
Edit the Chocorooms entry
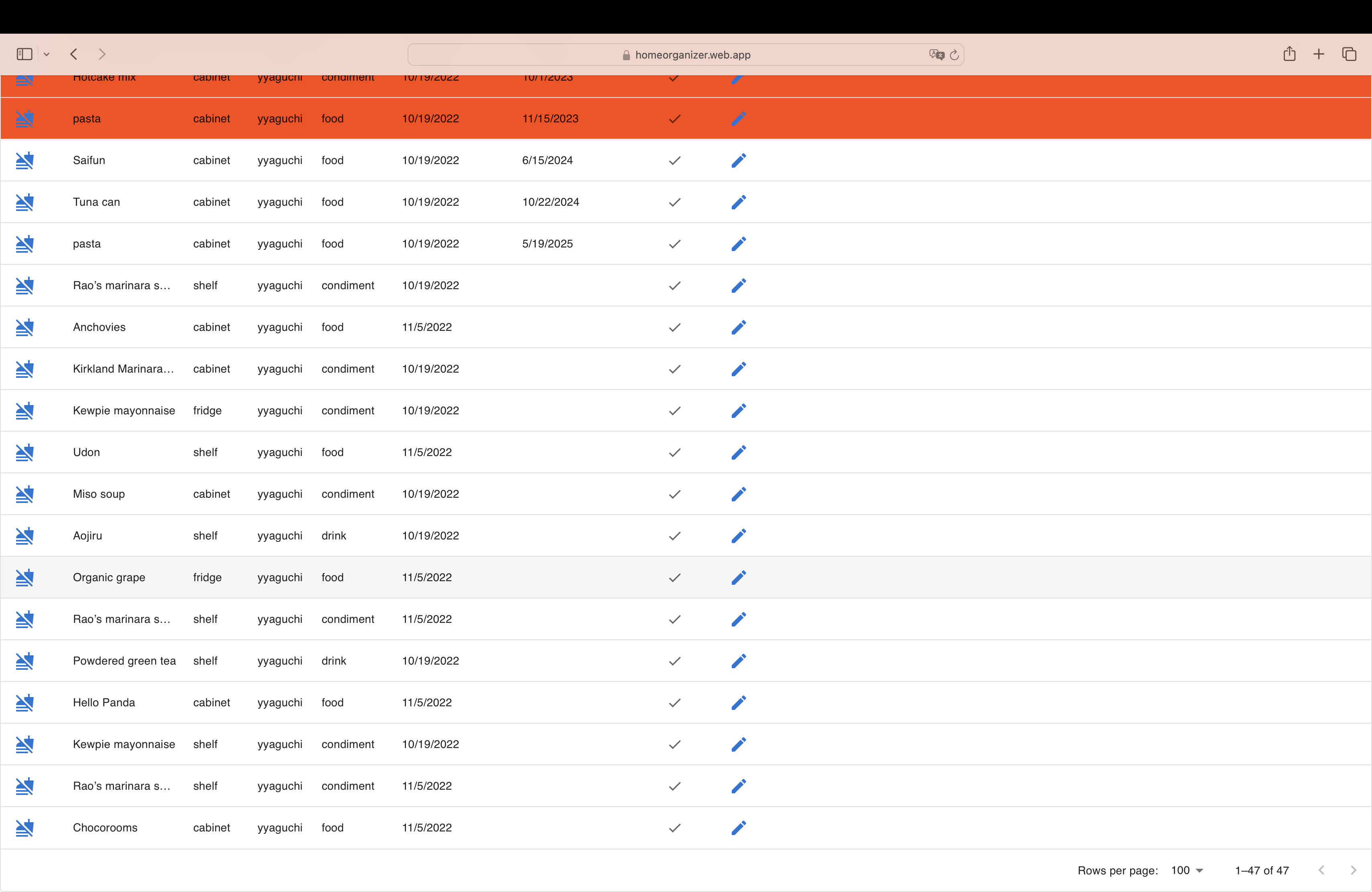(x=739, y=827)
